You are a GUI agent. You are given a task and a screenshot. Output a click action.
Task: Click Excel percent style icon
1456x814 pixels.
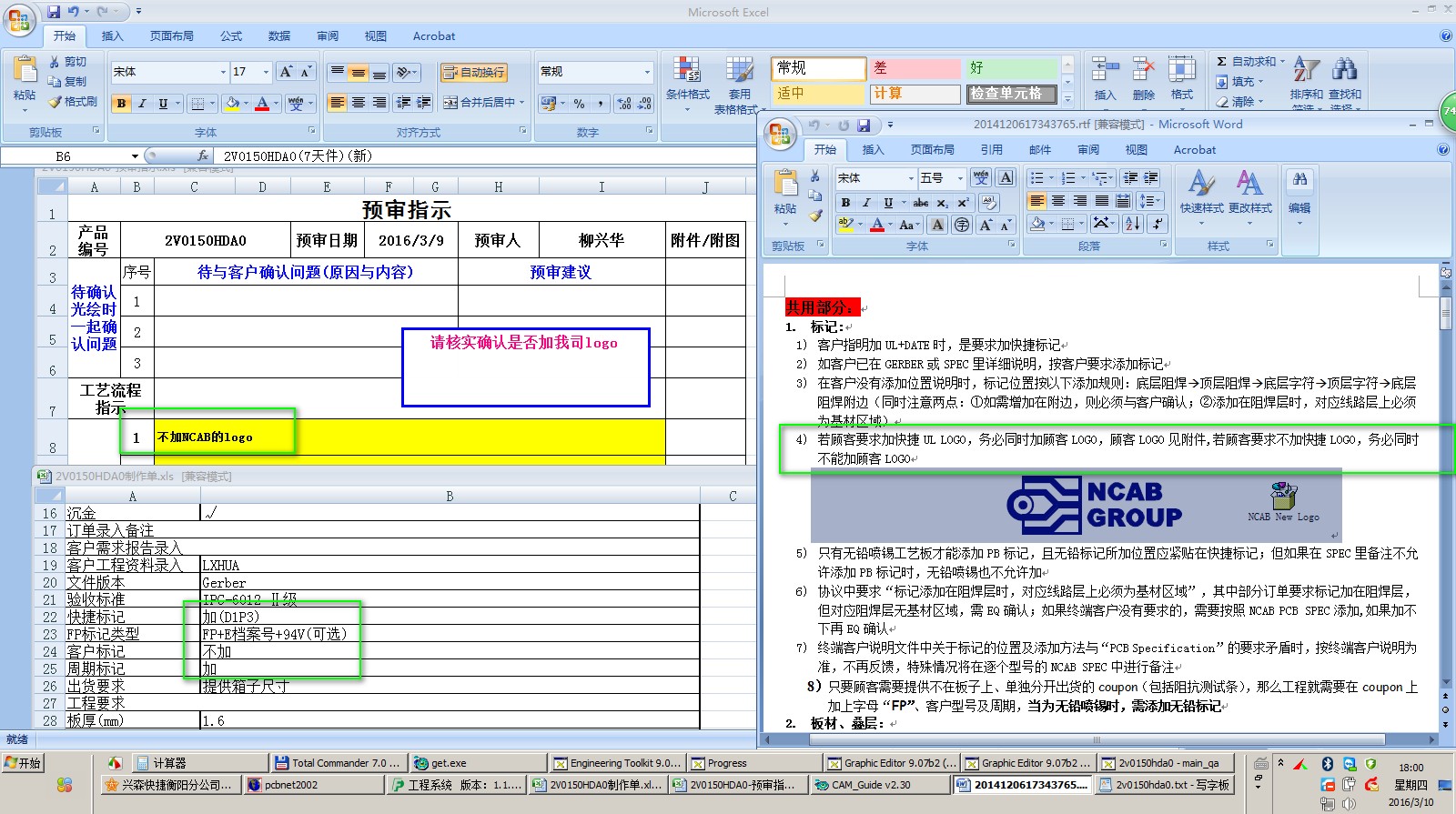click(579, 104)
